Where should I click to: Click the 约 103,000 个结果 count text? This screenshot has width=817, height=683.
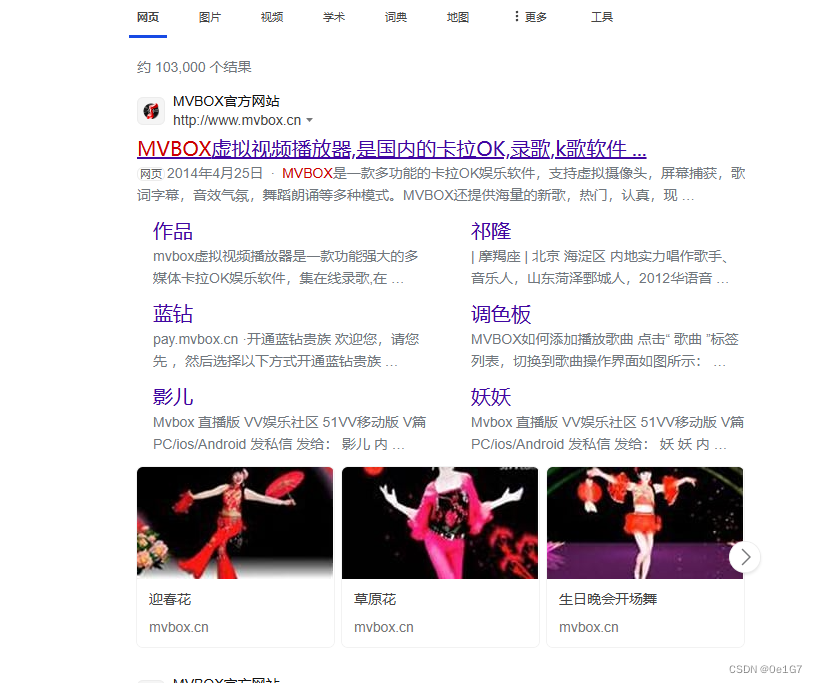194,67
